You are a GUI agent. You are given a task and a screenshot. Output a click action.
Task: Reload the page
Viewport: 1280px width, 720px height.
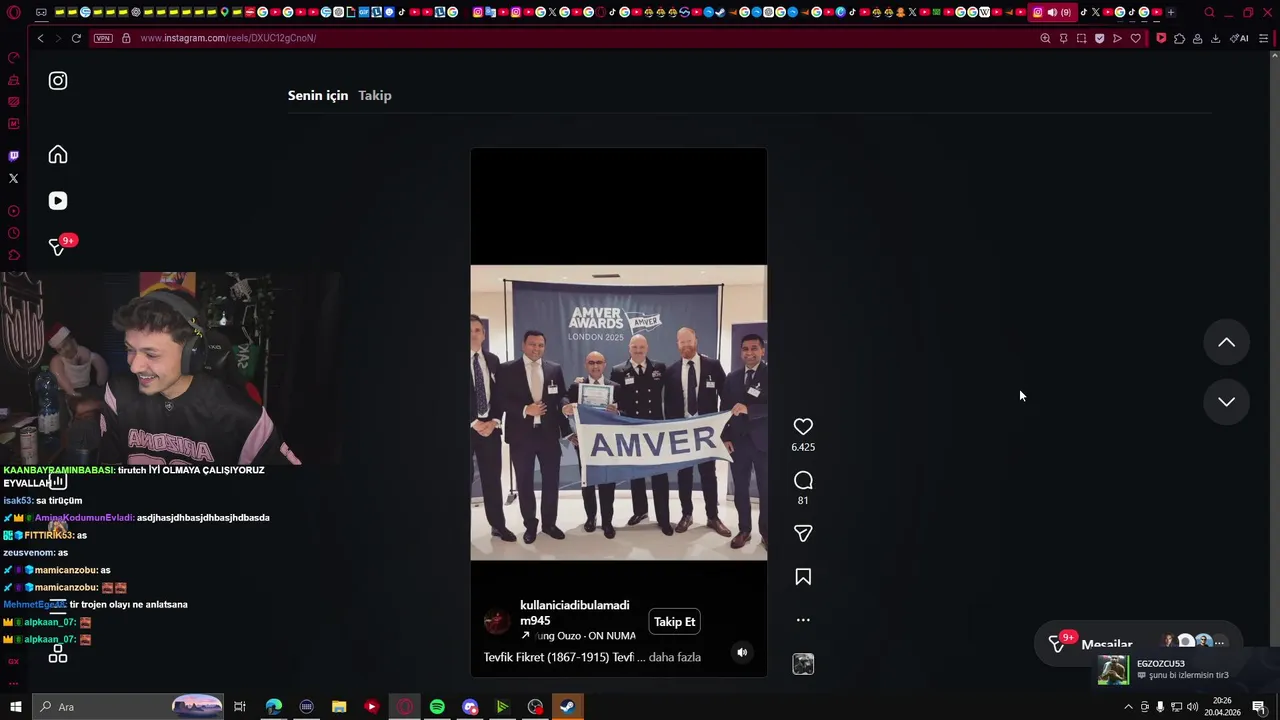point(75,38)
